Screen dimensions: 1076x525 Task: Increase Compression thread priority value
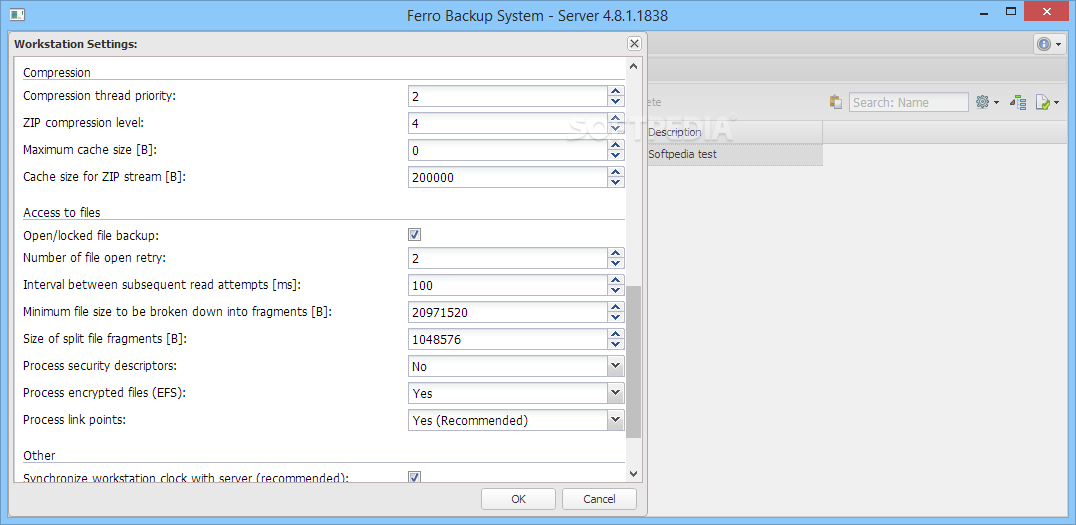[x=616, y=91]
